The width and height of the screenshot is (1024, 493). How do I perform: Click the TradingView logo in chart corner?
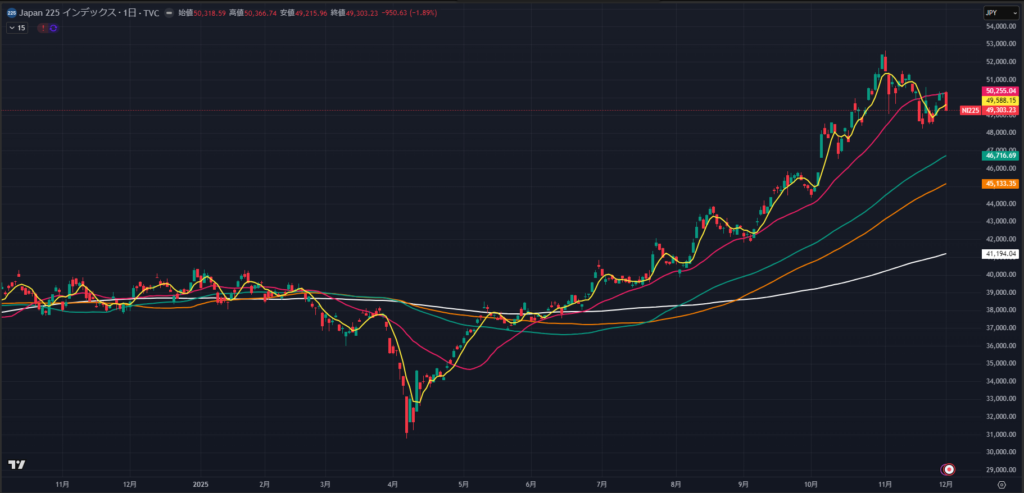click(x=16, y=465)
